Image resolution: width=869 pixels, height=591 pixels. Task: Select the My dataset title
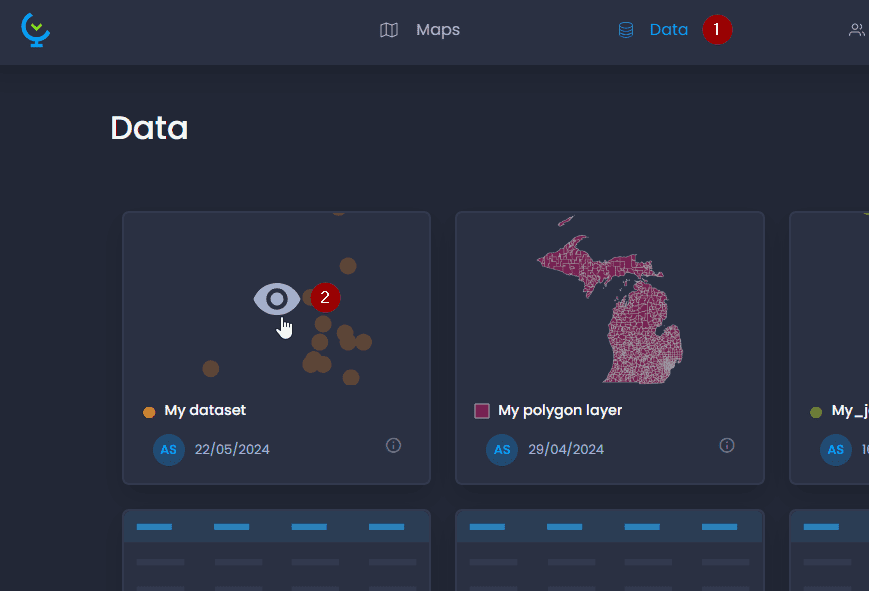click(205, 410)
